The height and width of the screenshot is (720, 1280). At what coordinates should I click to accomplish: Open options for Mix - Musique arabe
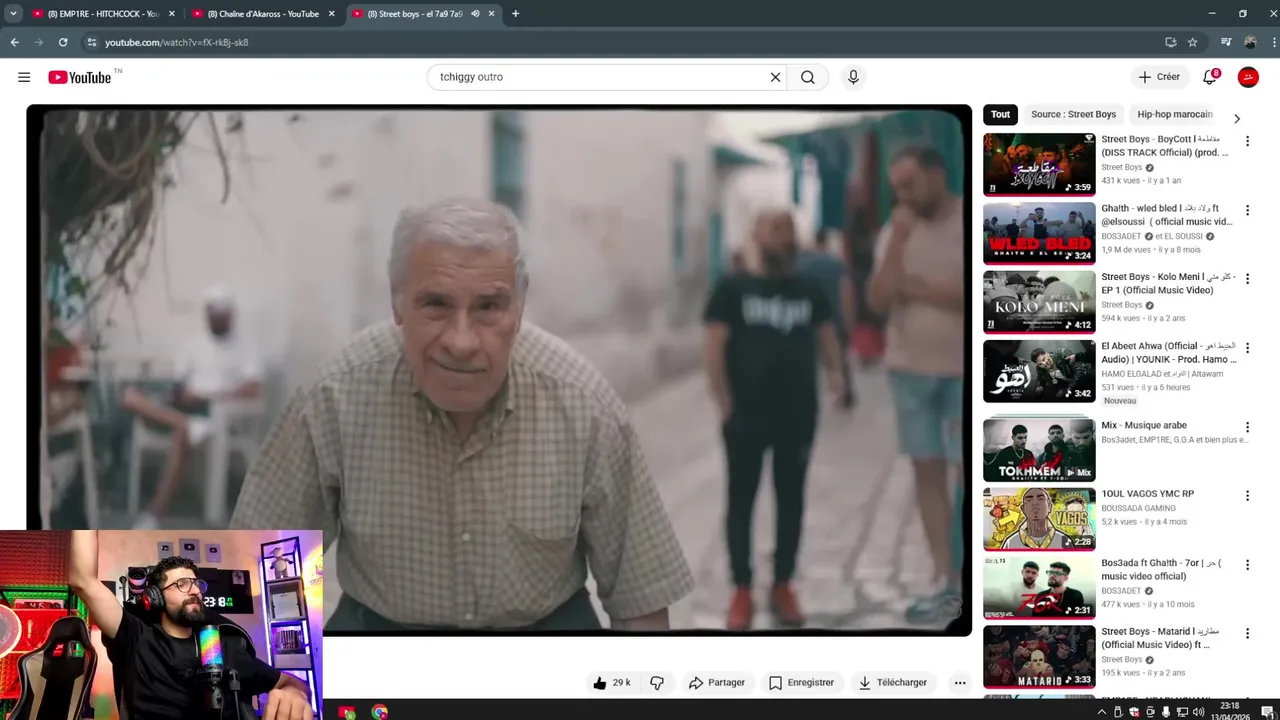[x=1247, y=427]
